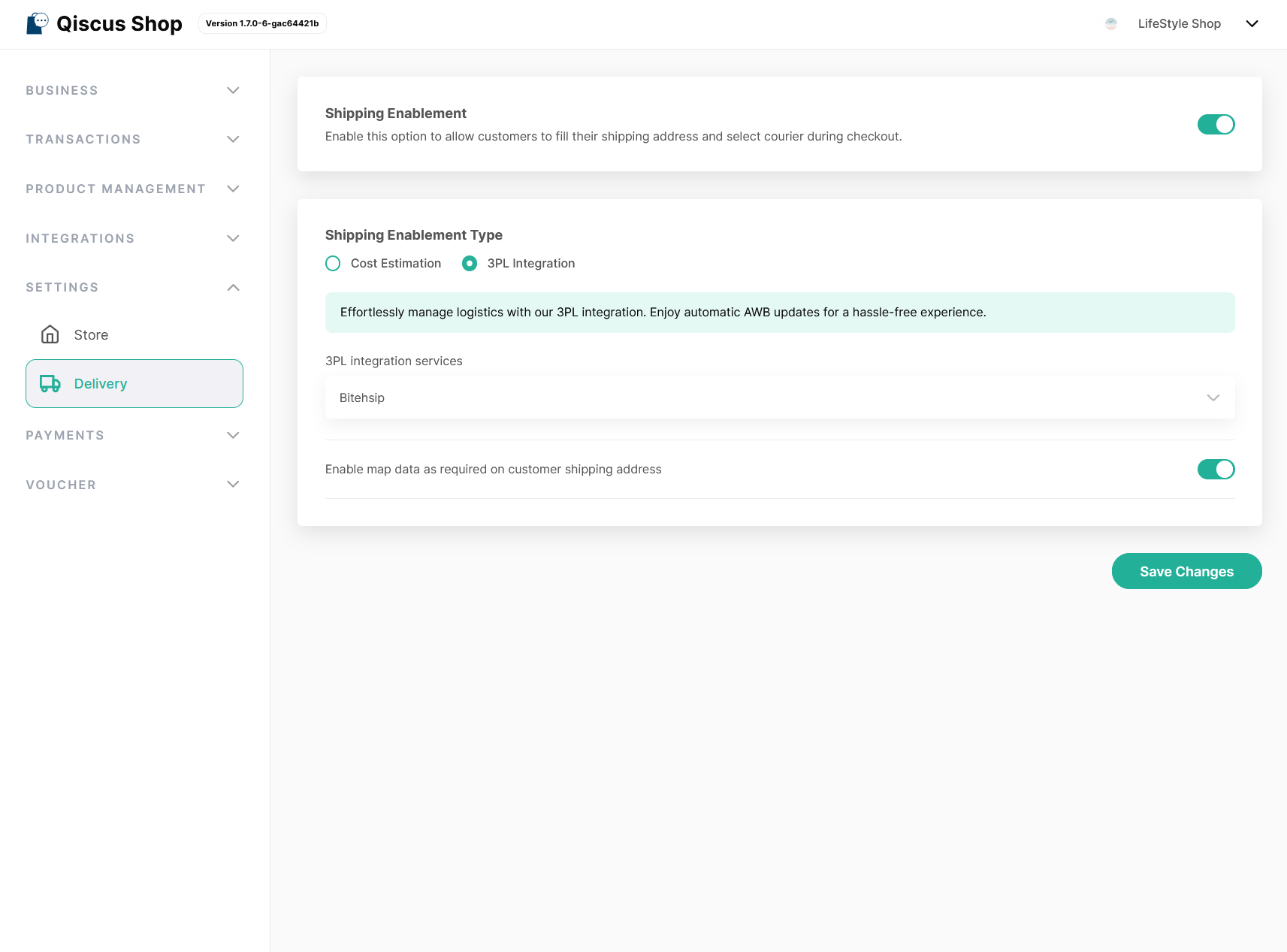
Task: Click the version 1.7.0 badge
Action: tap(262, 23)
